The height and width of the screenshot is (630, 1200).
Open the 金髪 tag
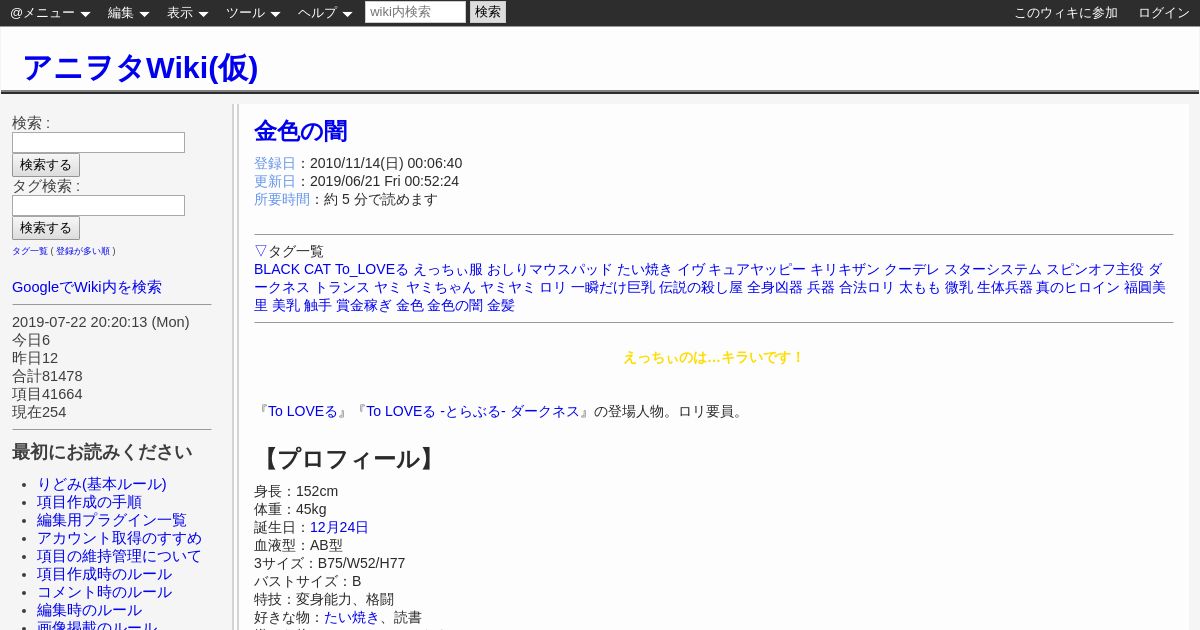pos(501,305)
